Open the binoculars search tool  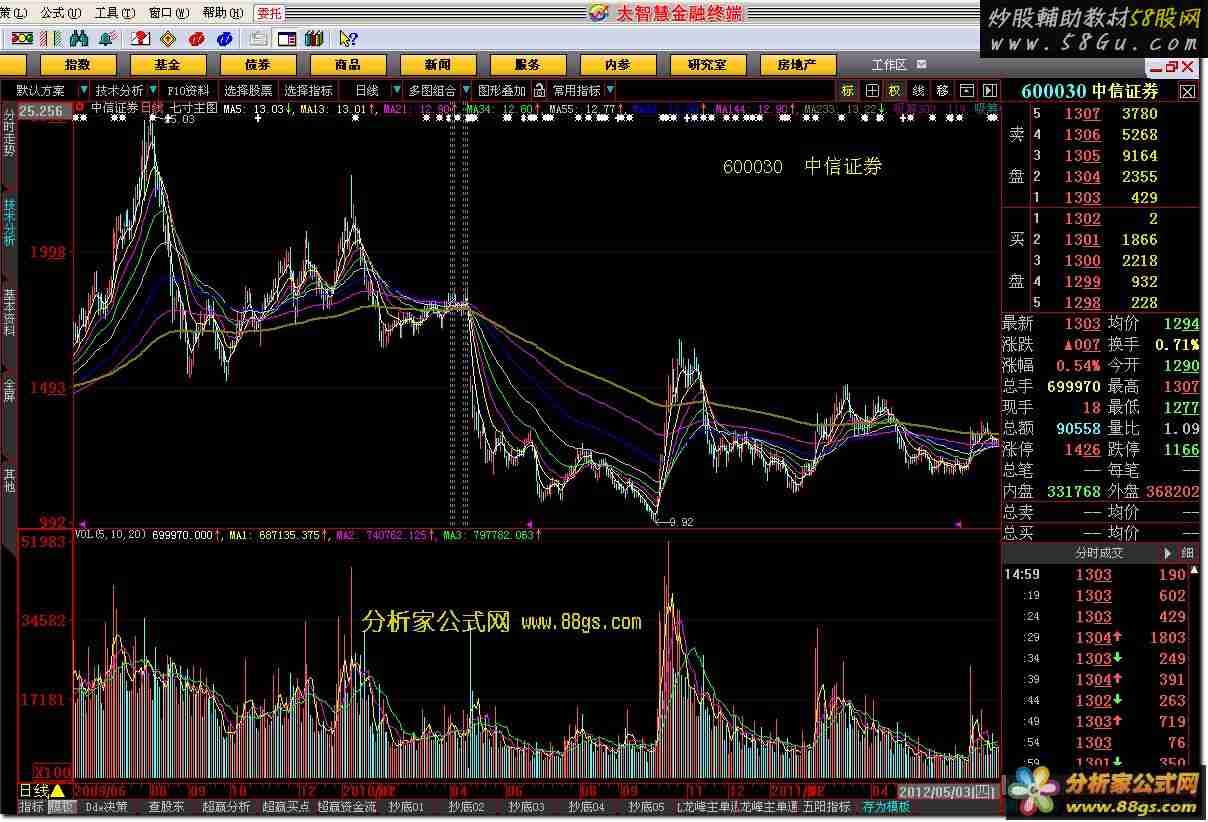tap(79, 39)
